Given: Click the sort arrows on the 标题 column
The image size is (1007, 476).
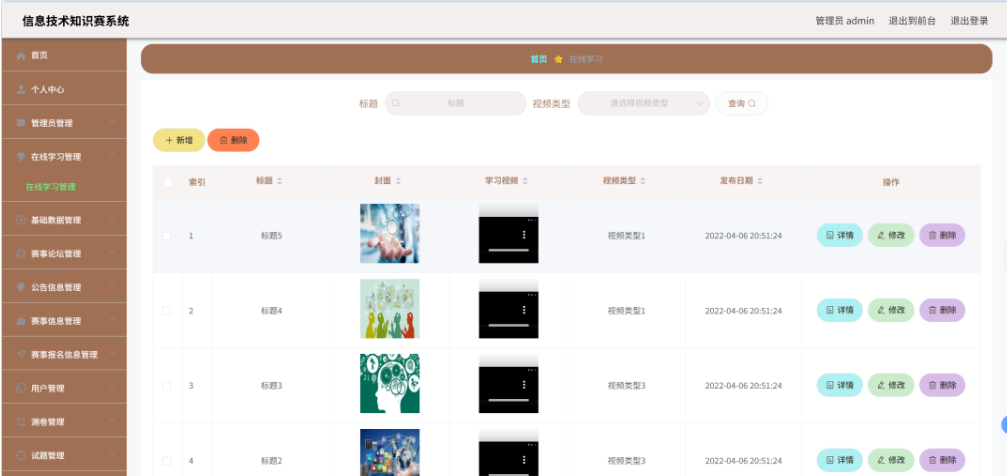Looking at the screenshot, I should [x=279, y=181].
